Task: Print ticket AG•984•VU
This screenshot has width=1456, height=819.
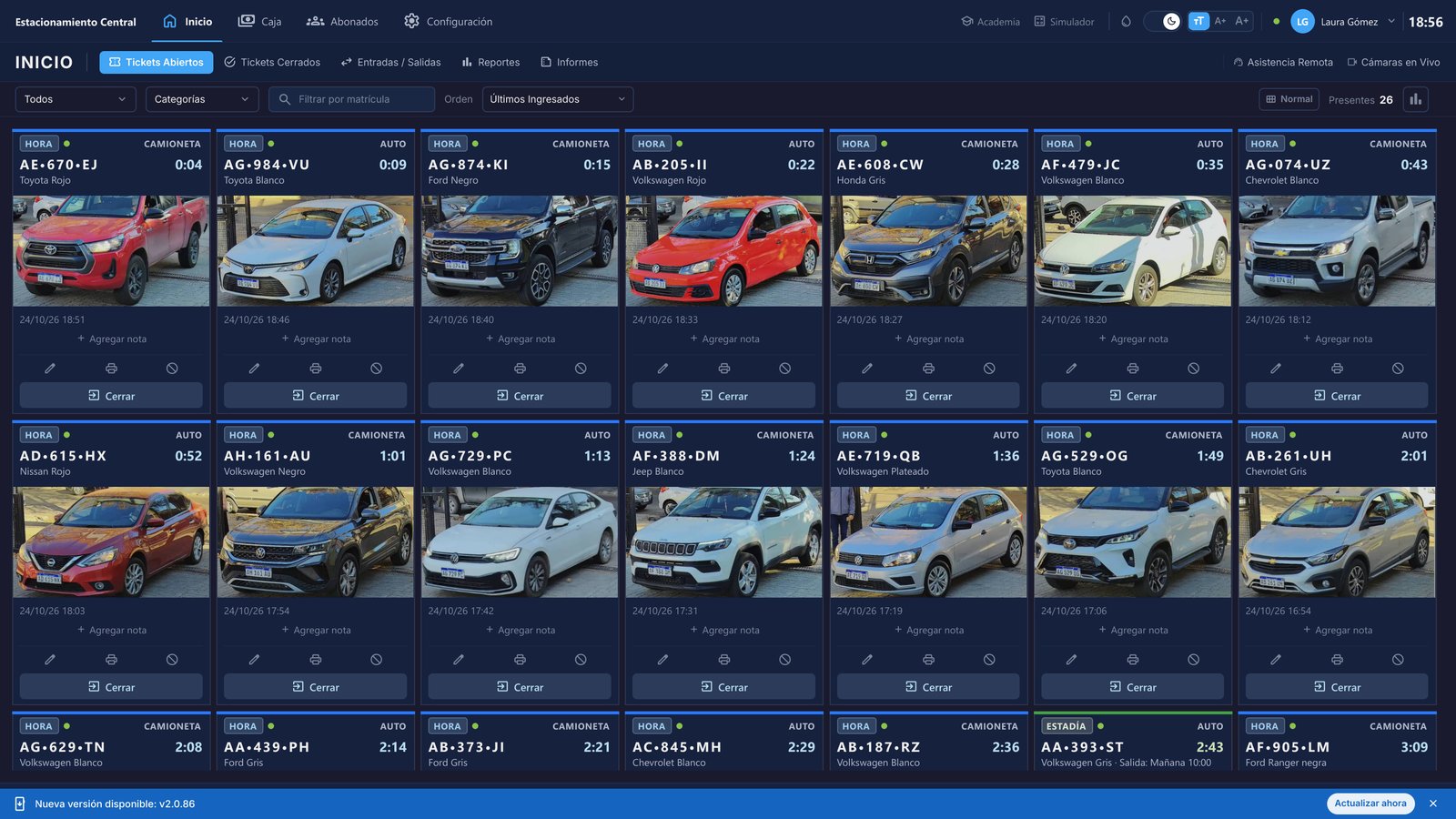Action: (x=315, y=369)
